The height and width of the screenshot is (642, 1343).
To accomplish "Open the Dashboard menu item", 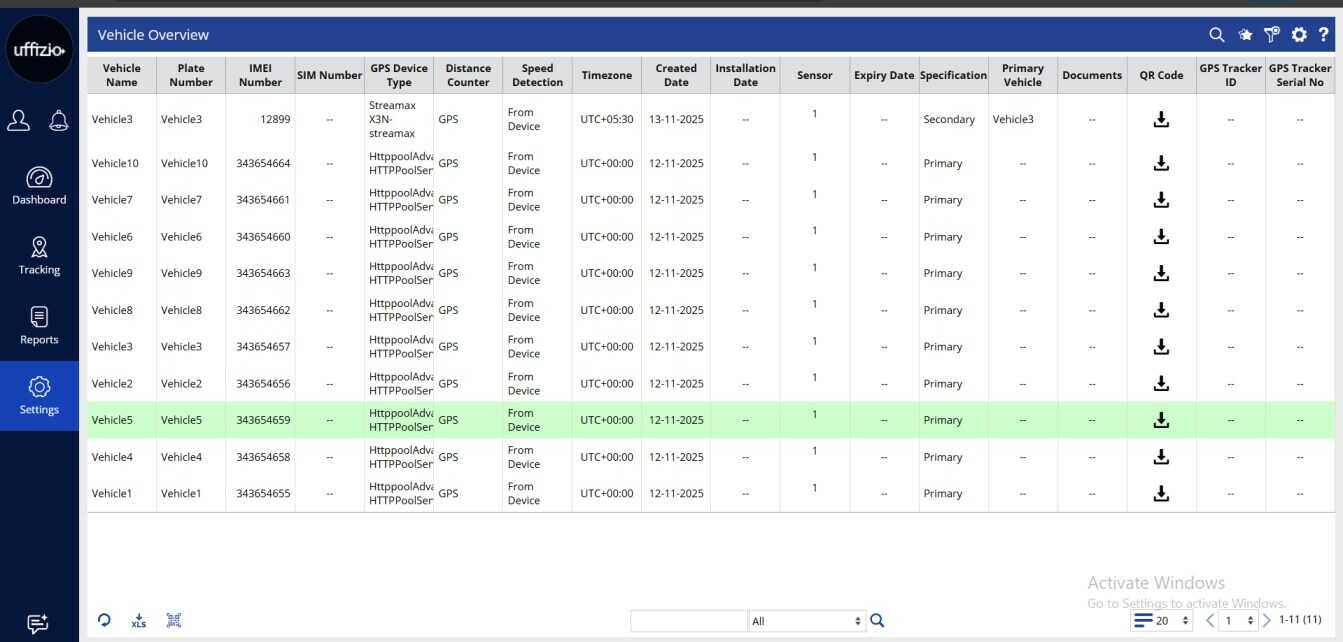I will 39,186.
